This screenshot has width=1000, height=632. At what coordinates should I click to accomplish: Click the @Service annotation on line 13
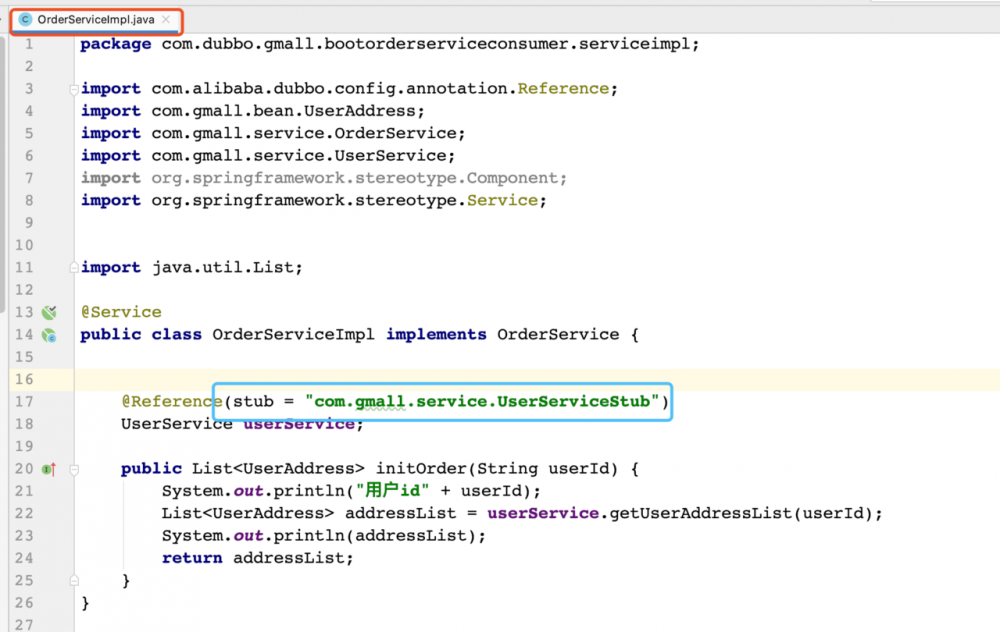[x=121, y=312]
